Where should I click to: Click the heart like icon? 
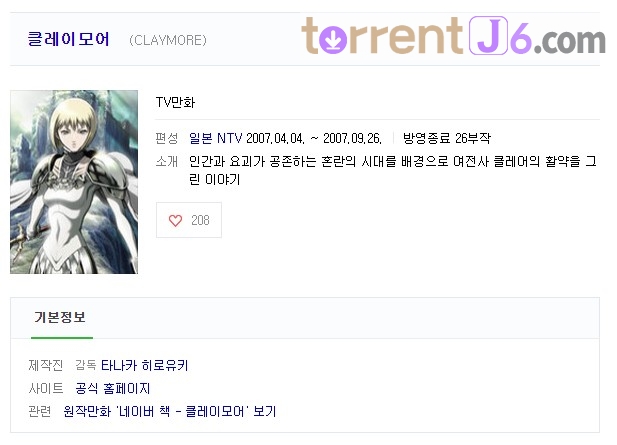click(x=175, y=220)
